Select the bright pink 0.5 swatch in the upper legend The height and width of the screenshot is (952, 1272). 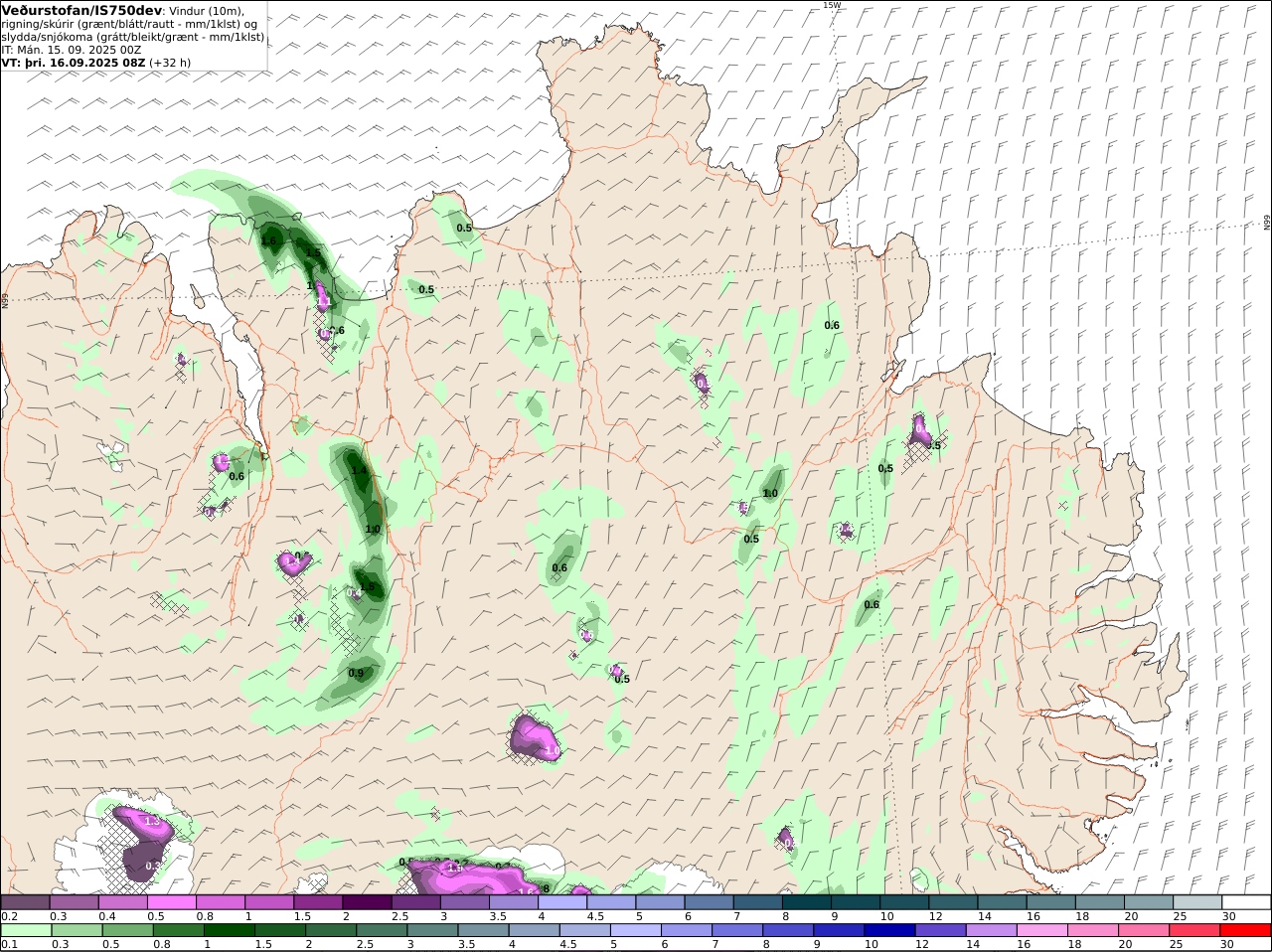[172, 902]
